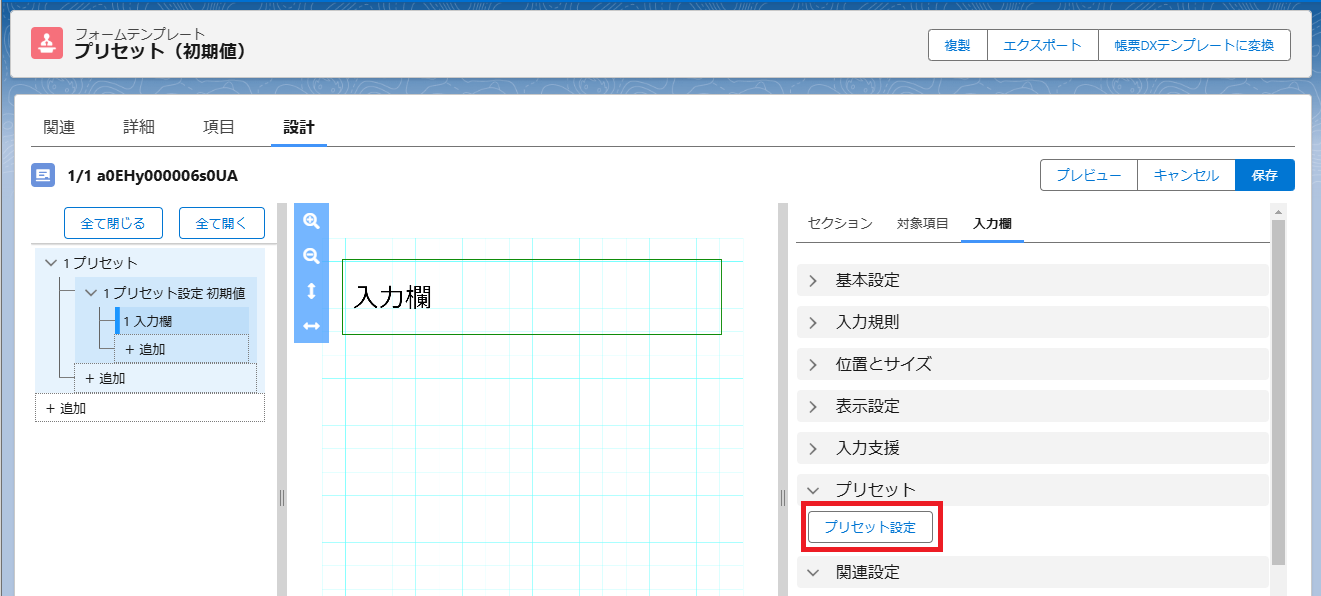
Task: Switch to the 対象項目 tab
Action: click(x=923, y=224)
